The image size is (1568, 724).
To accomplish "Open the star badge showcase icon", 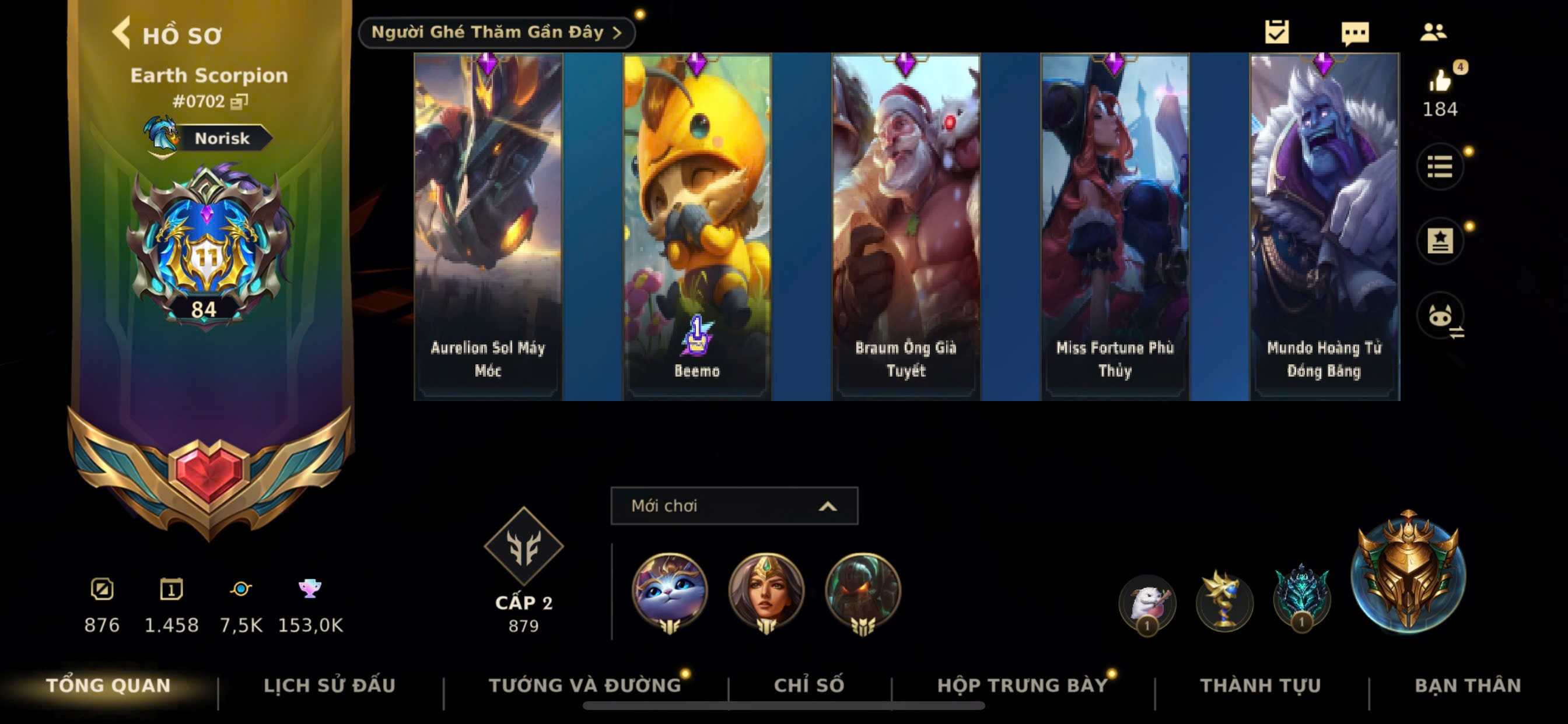I will point(1440,241).
